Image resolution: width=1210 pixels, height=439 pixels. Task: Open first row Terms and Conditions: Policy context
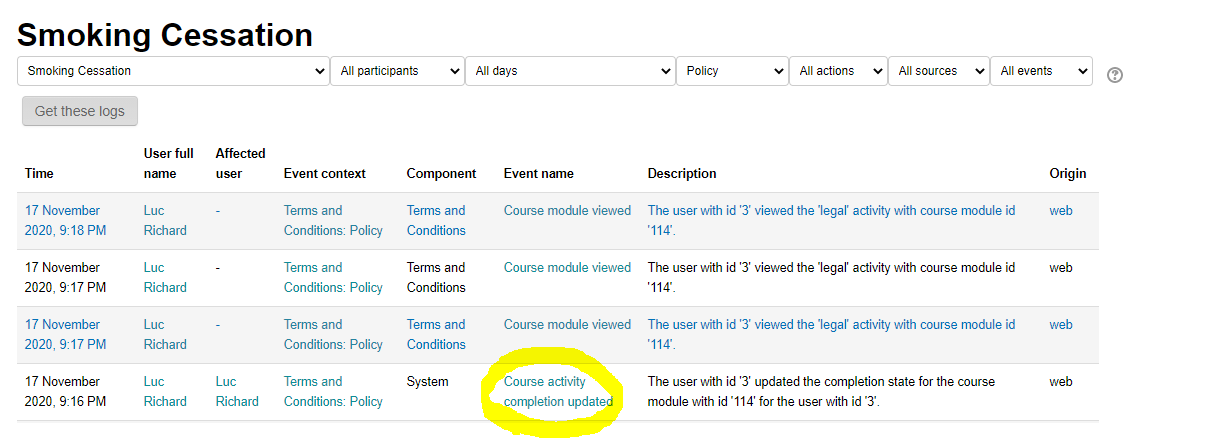point(333,220)
